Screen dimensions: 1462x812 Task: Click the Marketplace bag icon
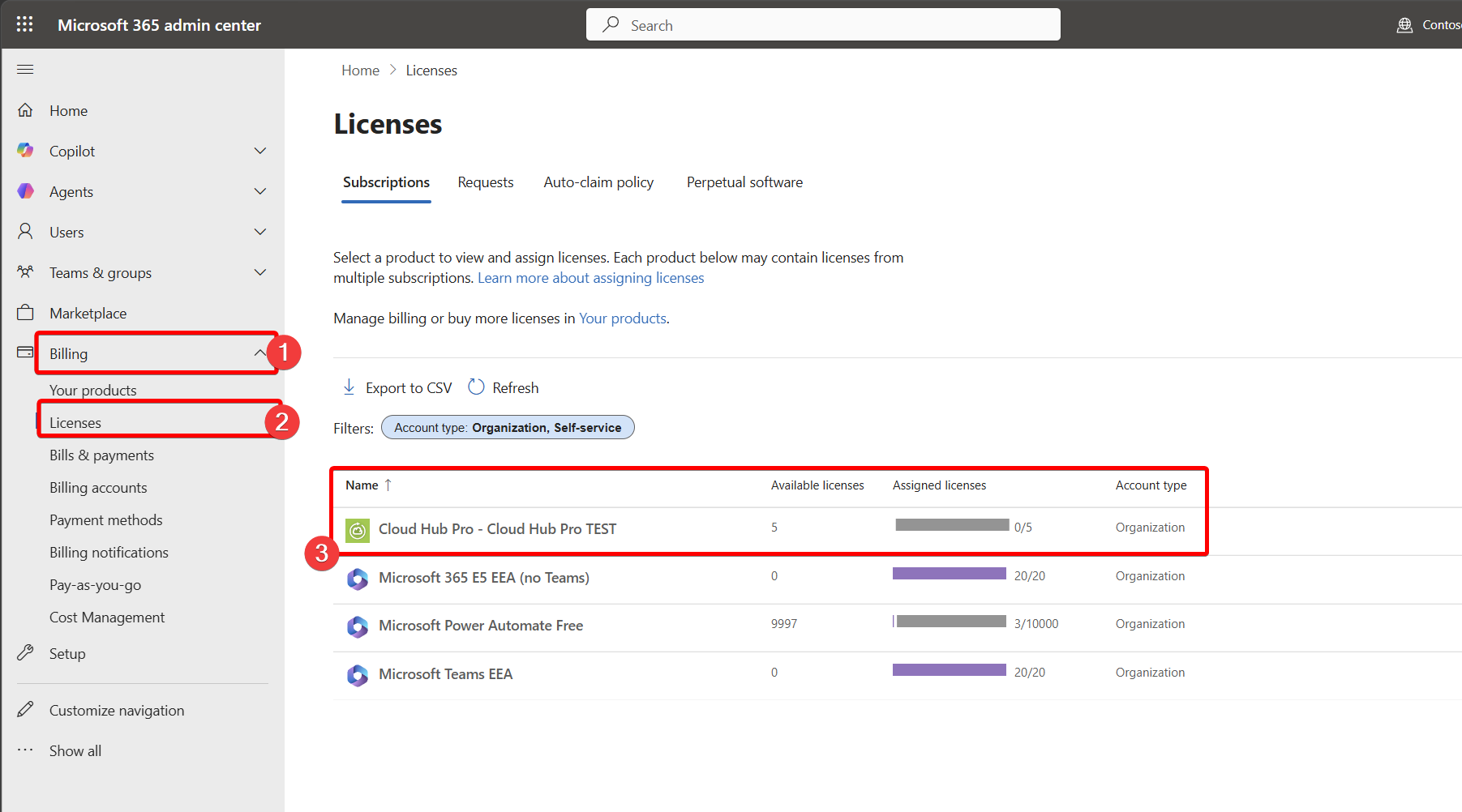(x=25, y=313)
